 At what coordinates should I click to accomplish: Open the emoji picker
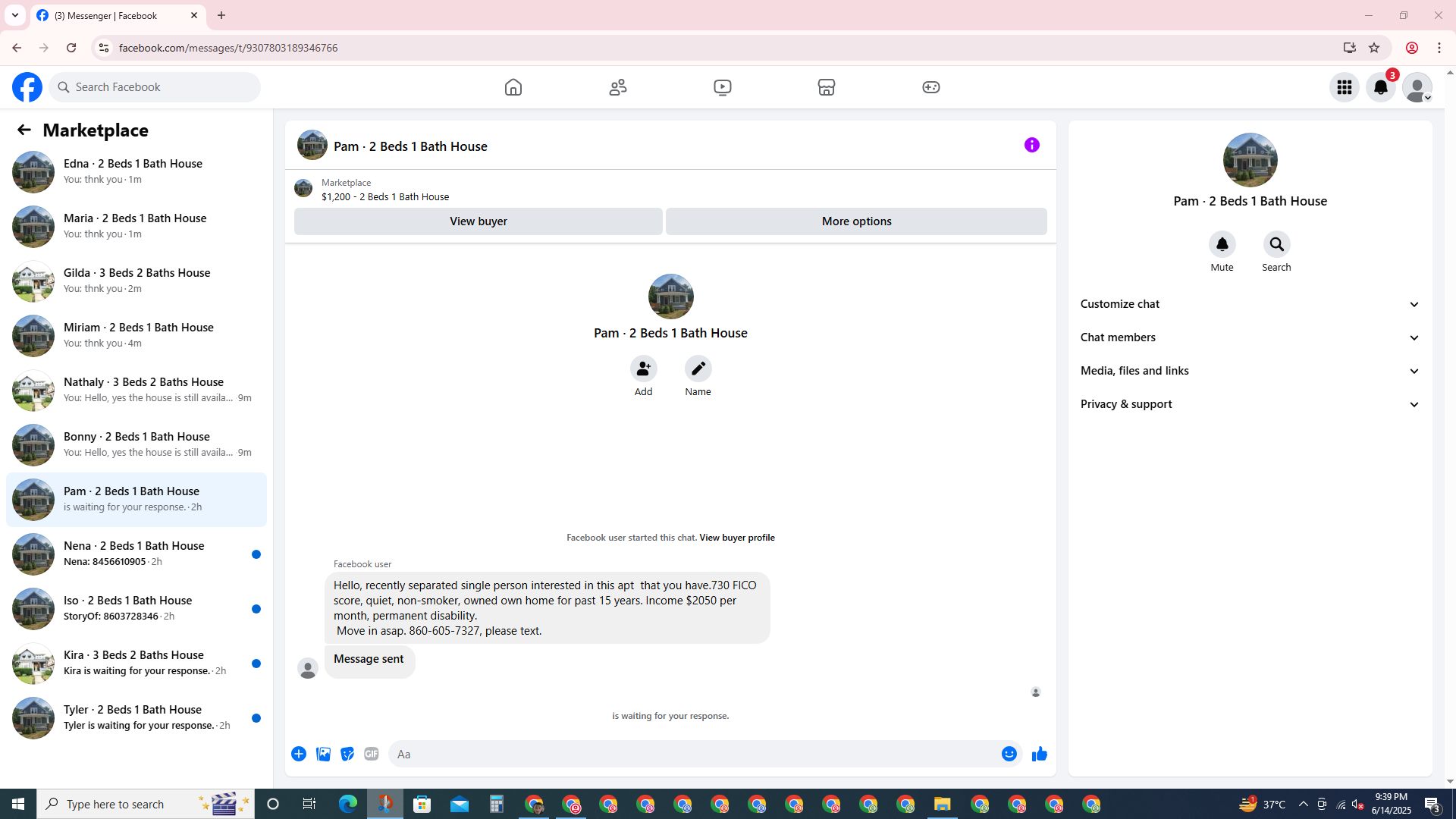1009,754
